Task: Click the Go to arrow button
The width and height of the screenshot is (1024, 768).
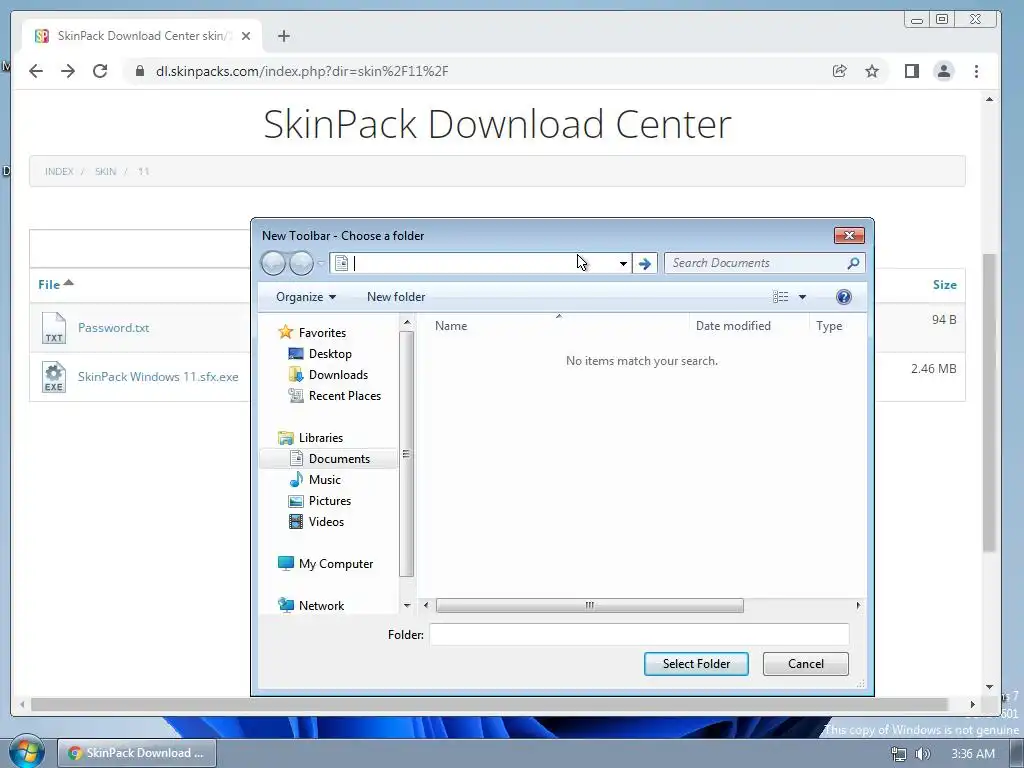Action: point(645,263)
